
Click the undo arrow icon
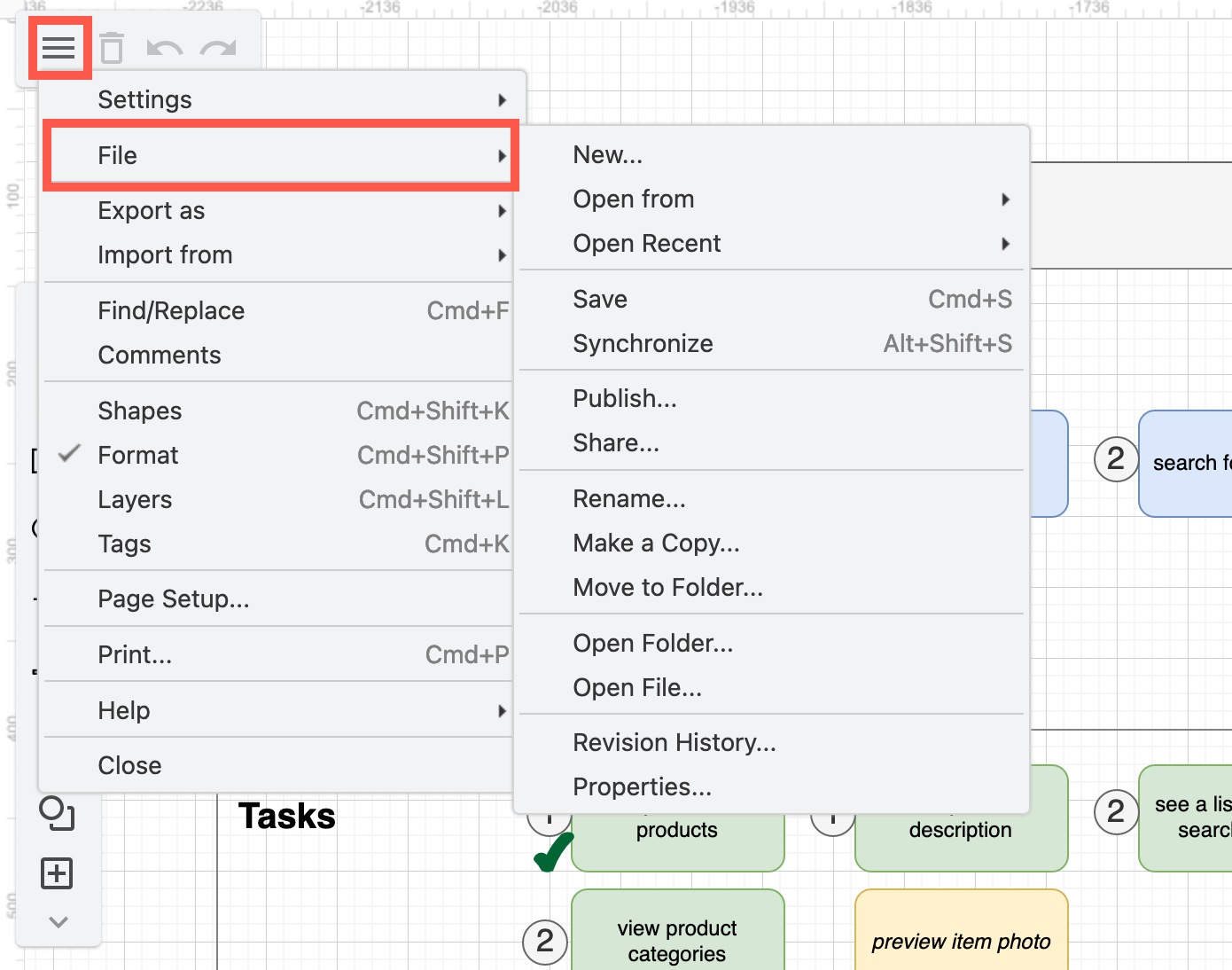[163, 48]
